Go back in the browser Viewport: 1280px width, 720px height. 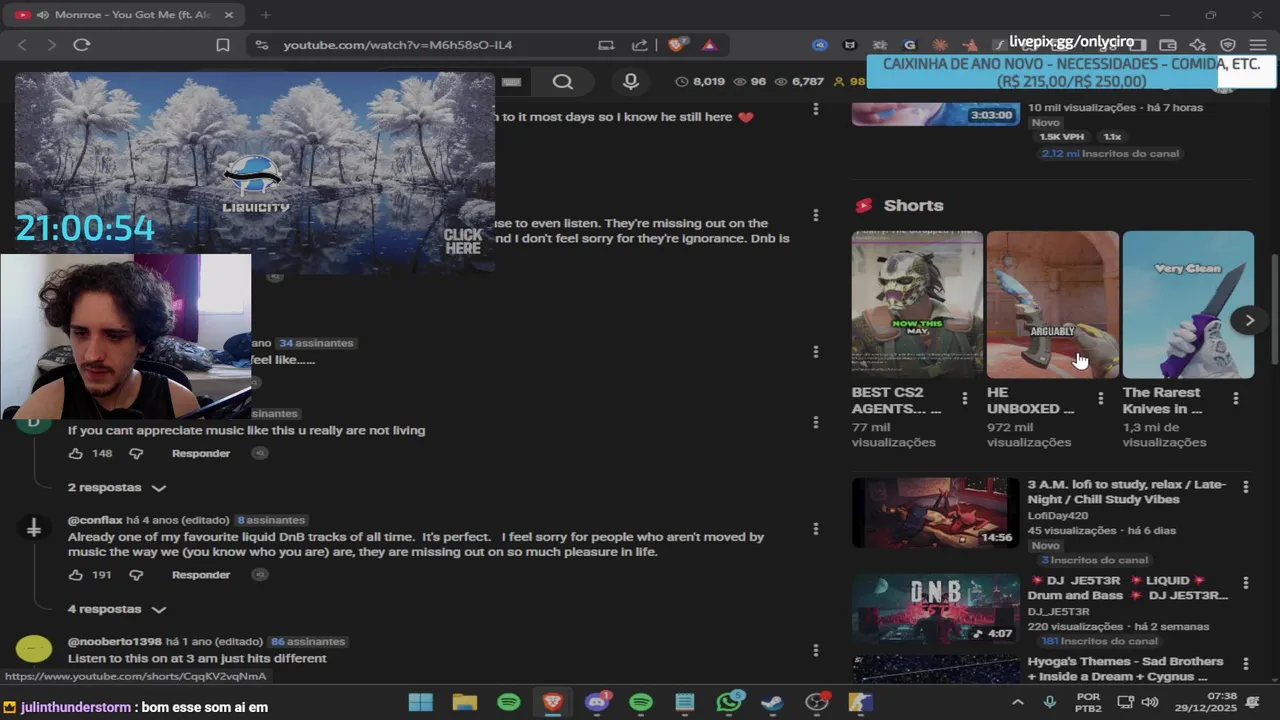(x=23, y=45)
